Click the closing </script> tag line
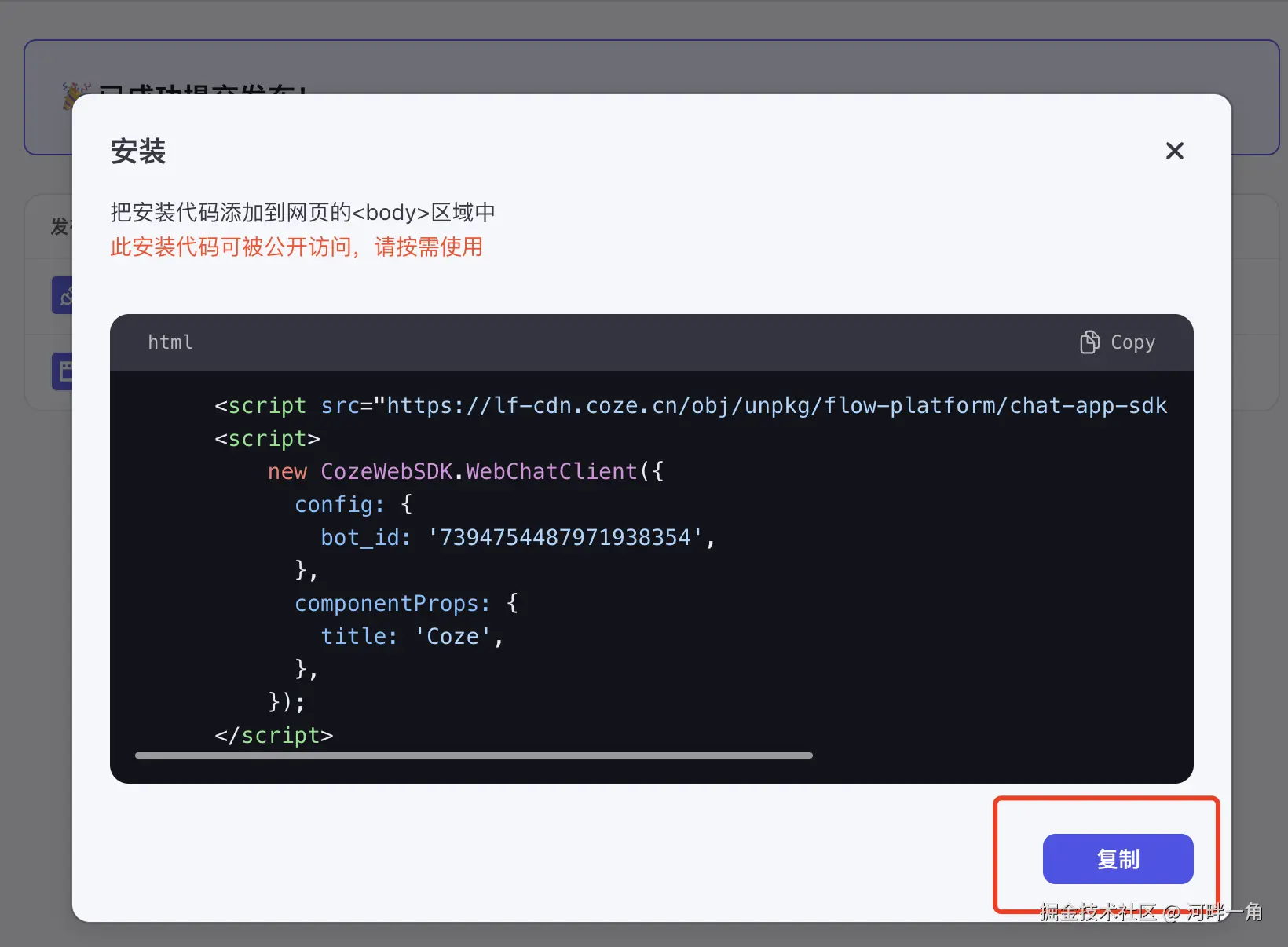The height and width of the screenshot is (947, 1288). [x=274, y=735]
